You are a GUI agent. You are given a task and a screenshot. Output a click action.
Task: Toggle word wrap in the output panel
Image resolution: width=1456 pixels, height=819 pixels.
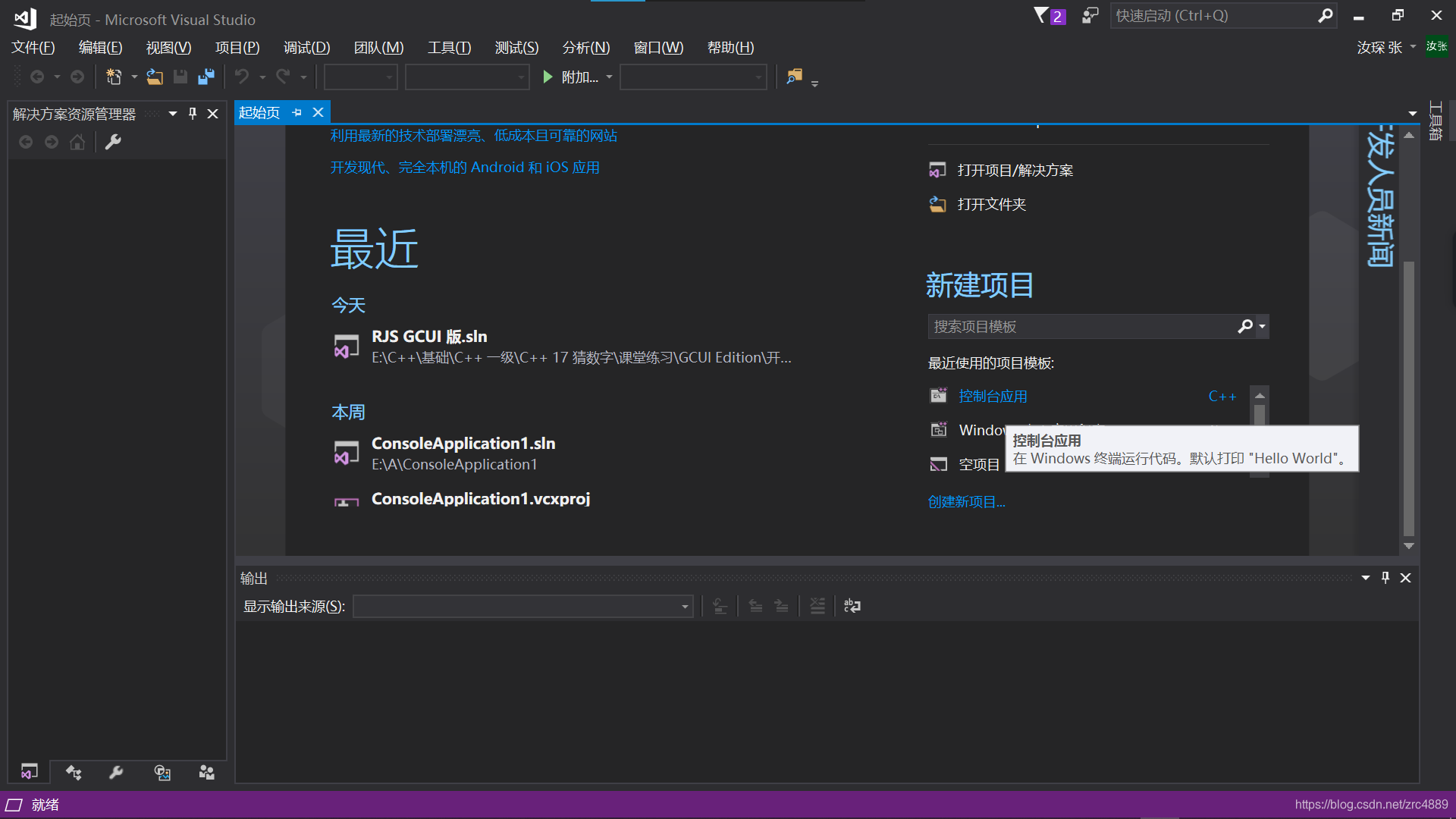pos(852,606)
